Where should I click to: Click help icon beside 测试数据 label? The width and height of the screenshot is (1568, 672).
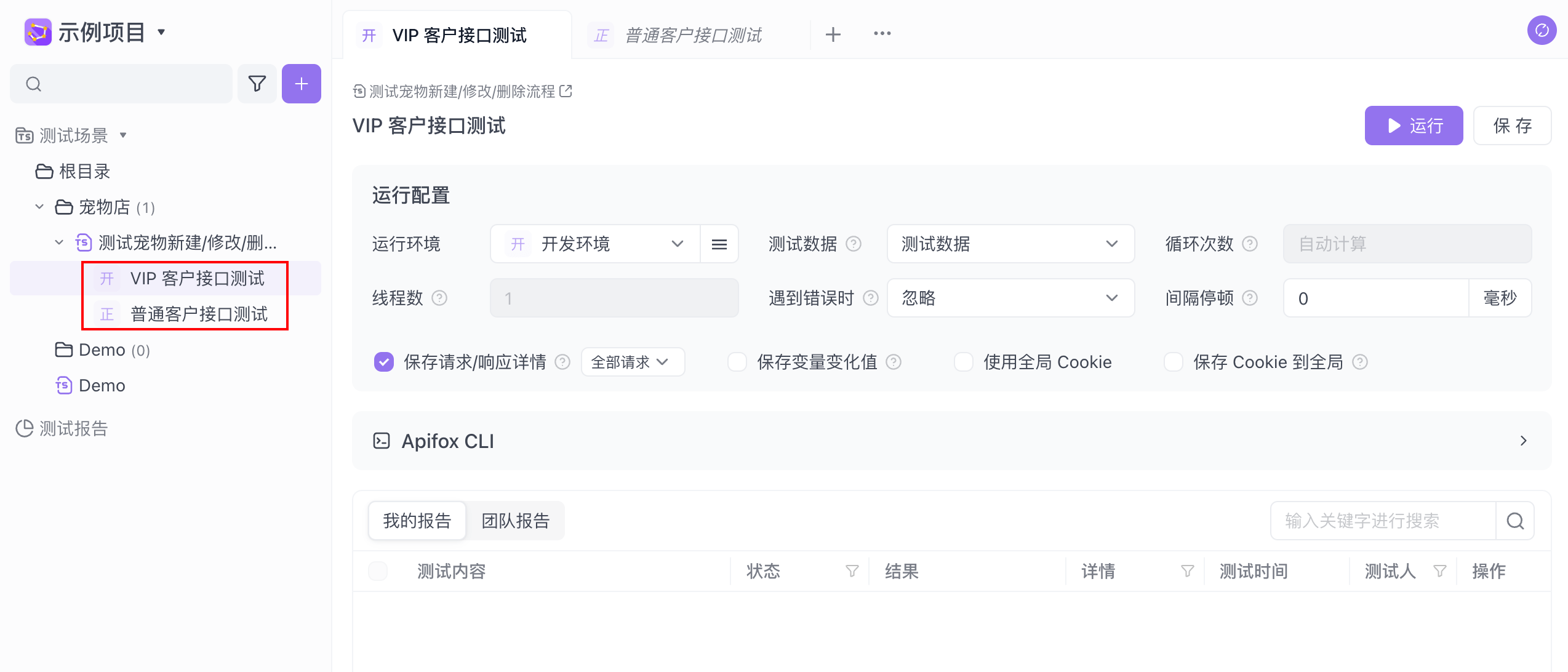pyautogui.click(x=854, y=244)
